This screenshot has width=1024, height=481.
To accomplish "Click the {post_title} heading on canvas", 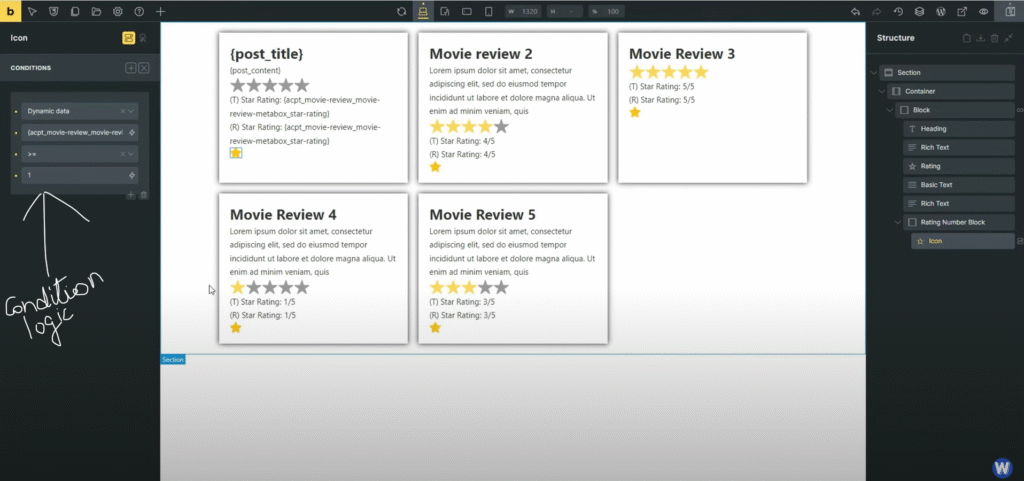I will (266, 54).
